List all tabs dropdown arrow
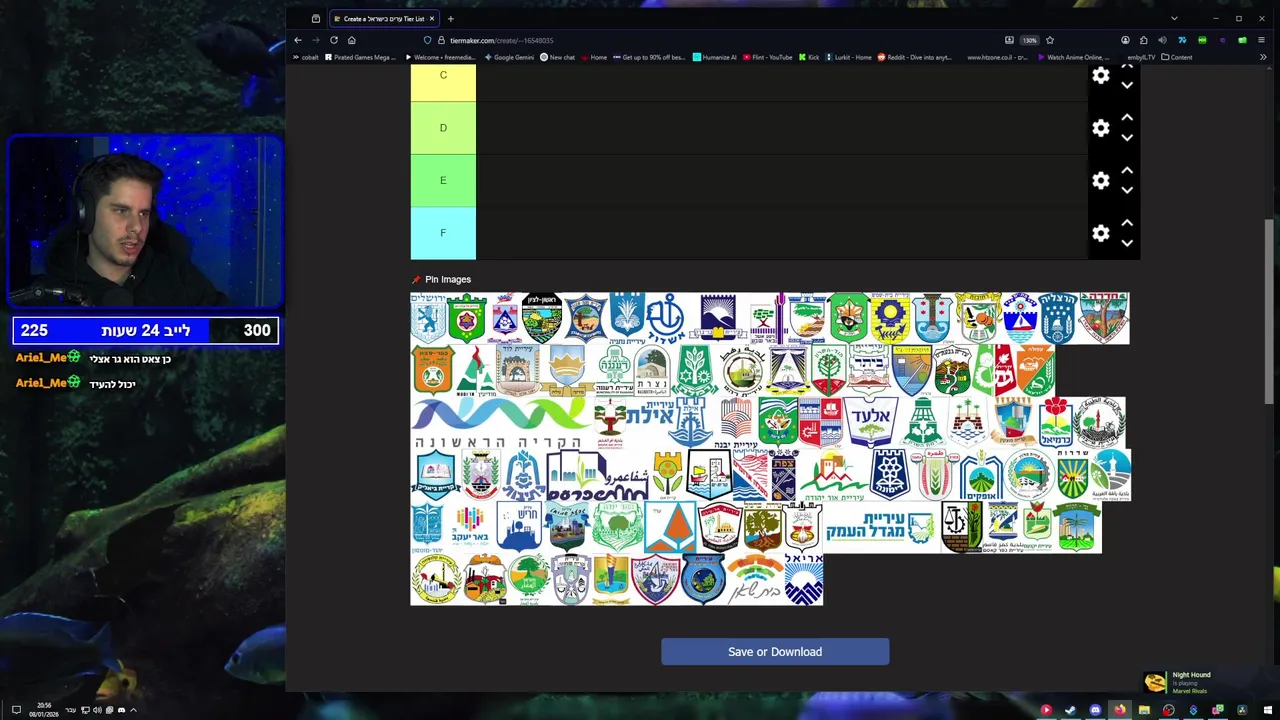 [1174, 18]
